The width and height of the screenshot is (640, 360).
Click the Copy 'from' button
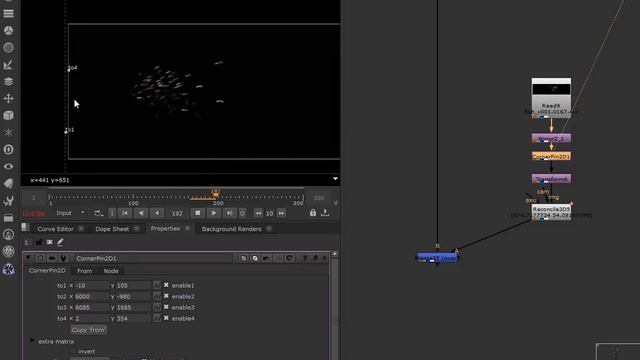(88, 330)
